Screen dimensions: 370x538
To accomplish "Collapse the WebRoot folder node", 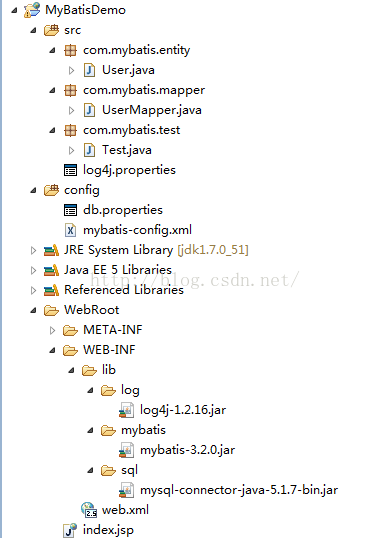I will 33,311.
